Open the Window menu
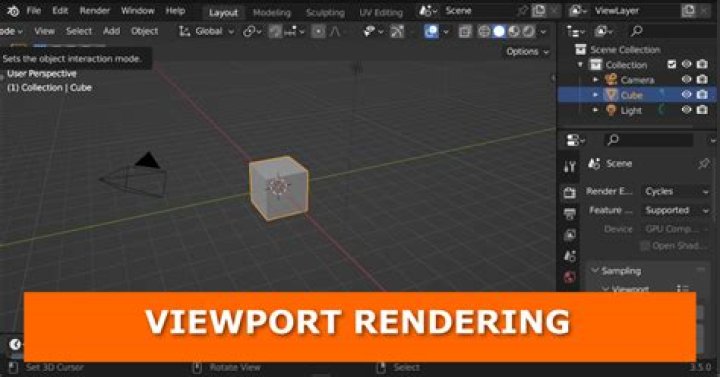Screen dimensions: 720x377 [137, 11]
